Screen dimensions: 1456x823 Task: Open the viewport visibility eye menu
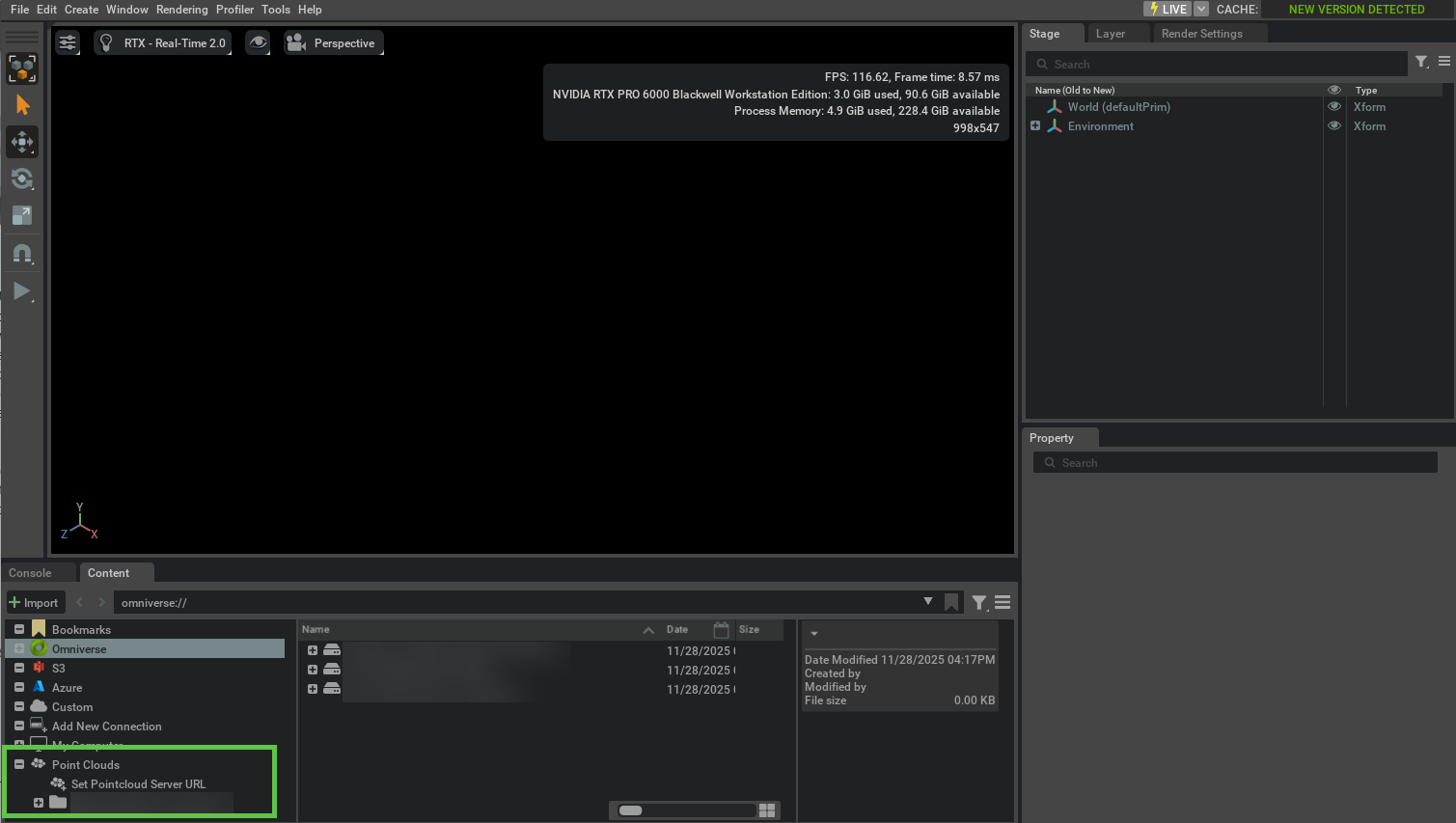[x=258, y=42]
